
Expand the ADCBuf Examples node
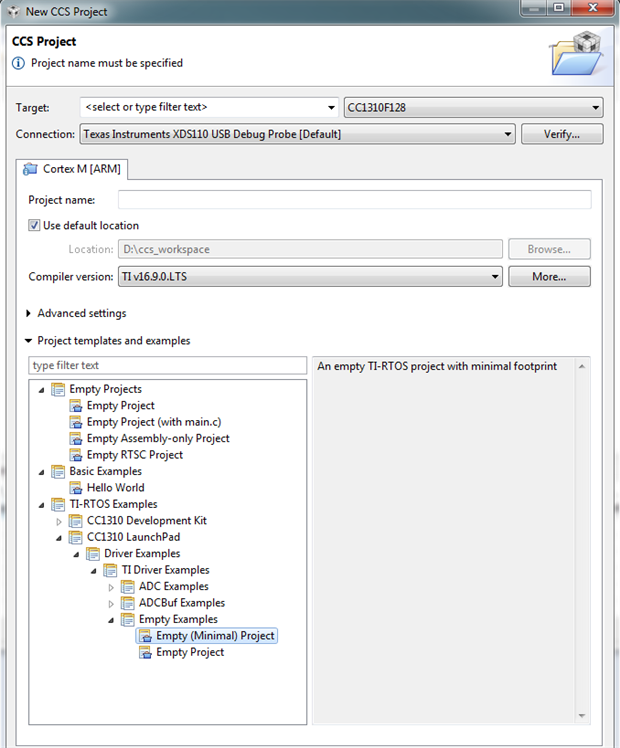pos(111,603)
